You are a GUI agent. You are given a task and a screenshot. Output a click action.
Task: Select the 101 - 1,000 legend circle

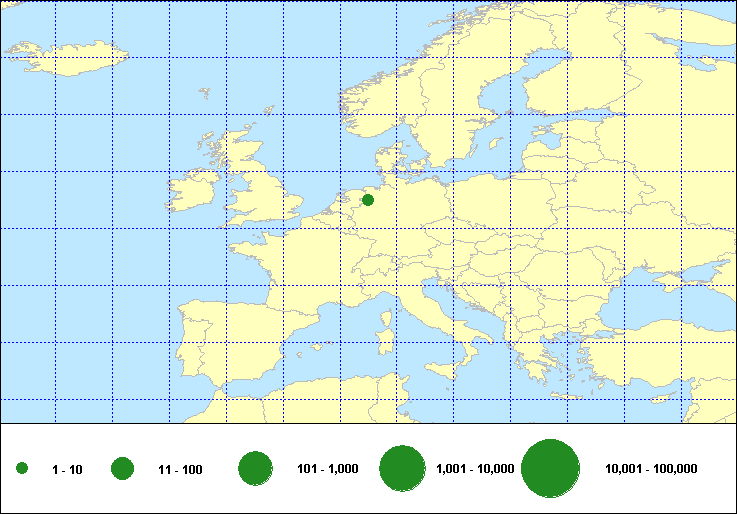[256, 469]
